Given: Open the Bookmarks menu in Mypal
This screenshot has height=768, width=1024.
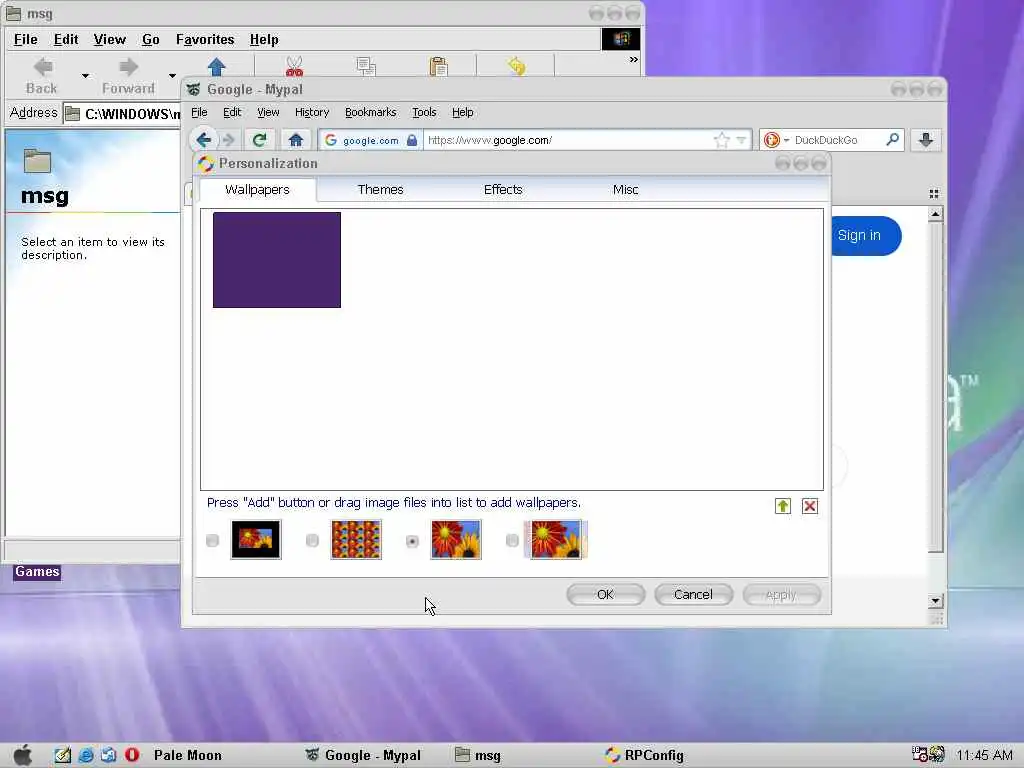Looking at the screenshot, I should coord(370,112).
